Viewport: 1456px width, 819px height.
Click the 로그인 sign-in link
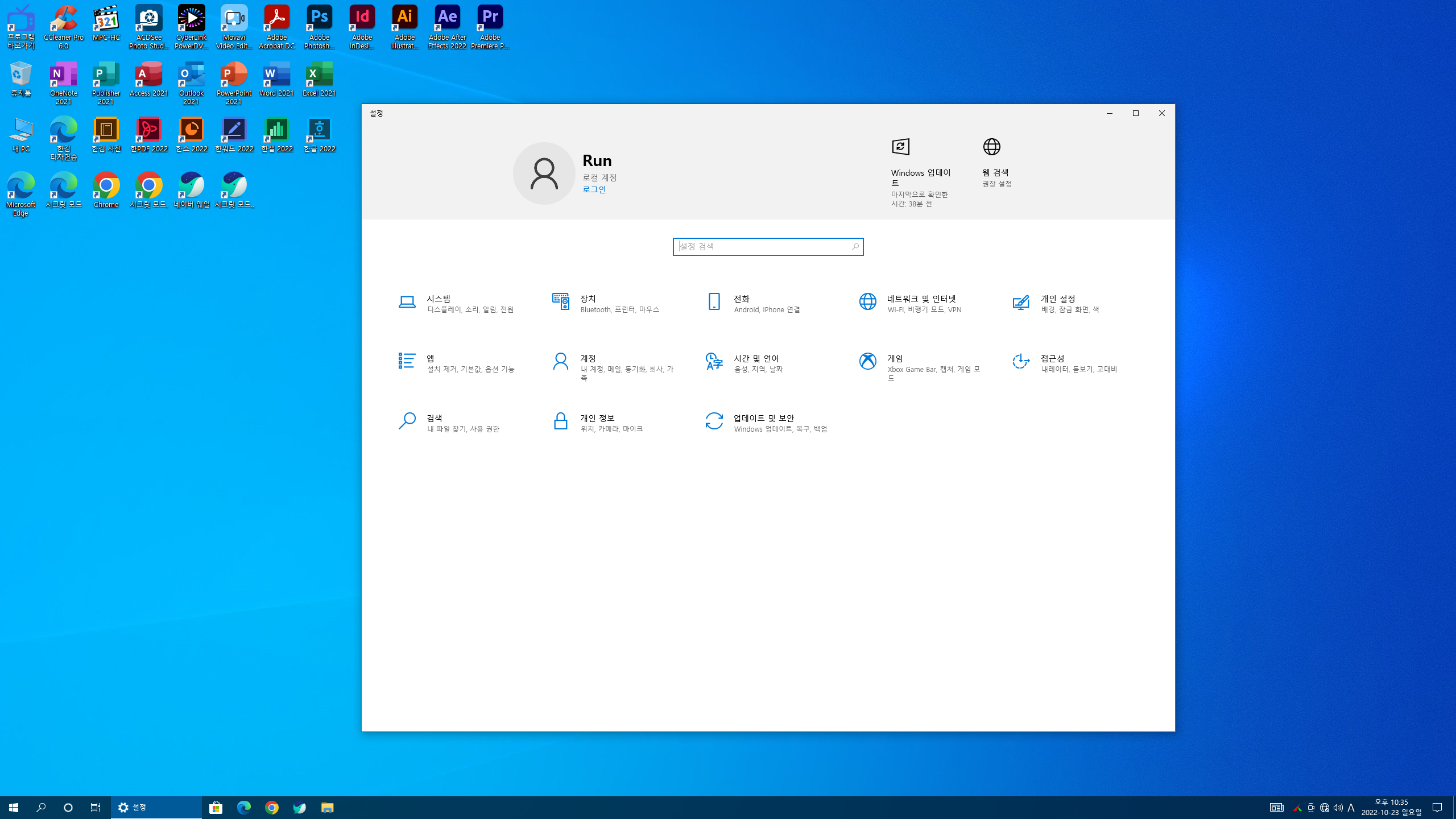click(594, 190)
